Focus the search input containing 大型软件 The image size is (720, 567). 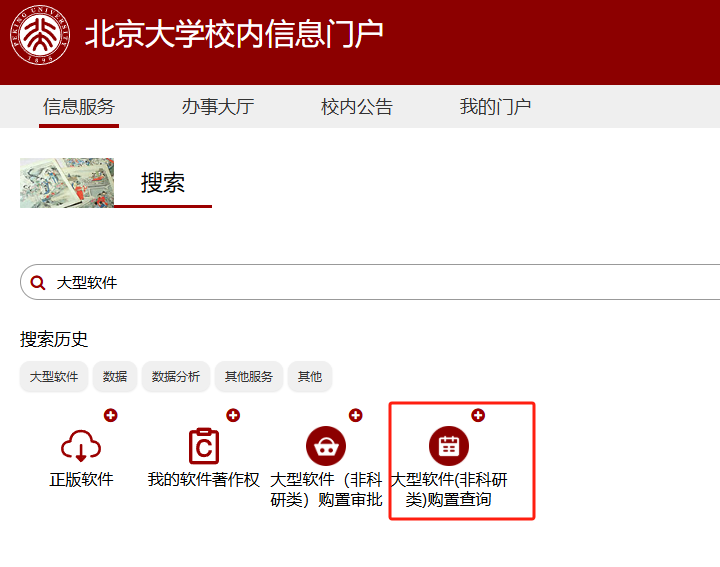(x=370, y=282)
